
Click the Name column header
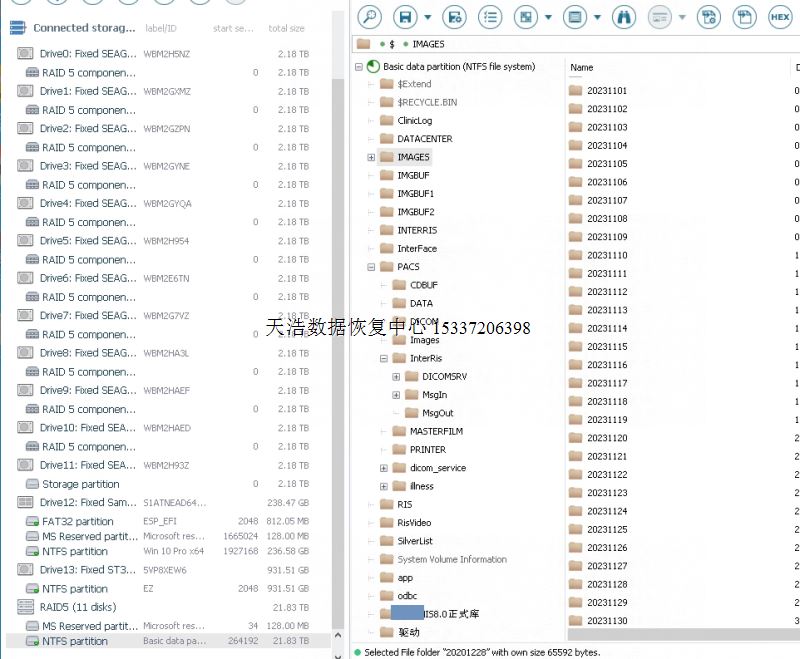(582, 68)
